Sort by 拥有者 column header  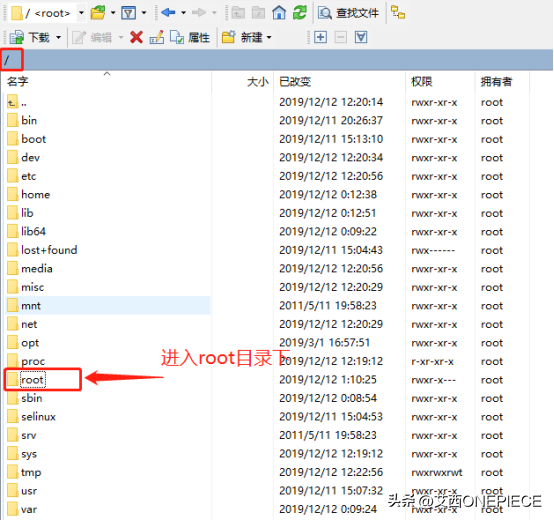(502, 82)
